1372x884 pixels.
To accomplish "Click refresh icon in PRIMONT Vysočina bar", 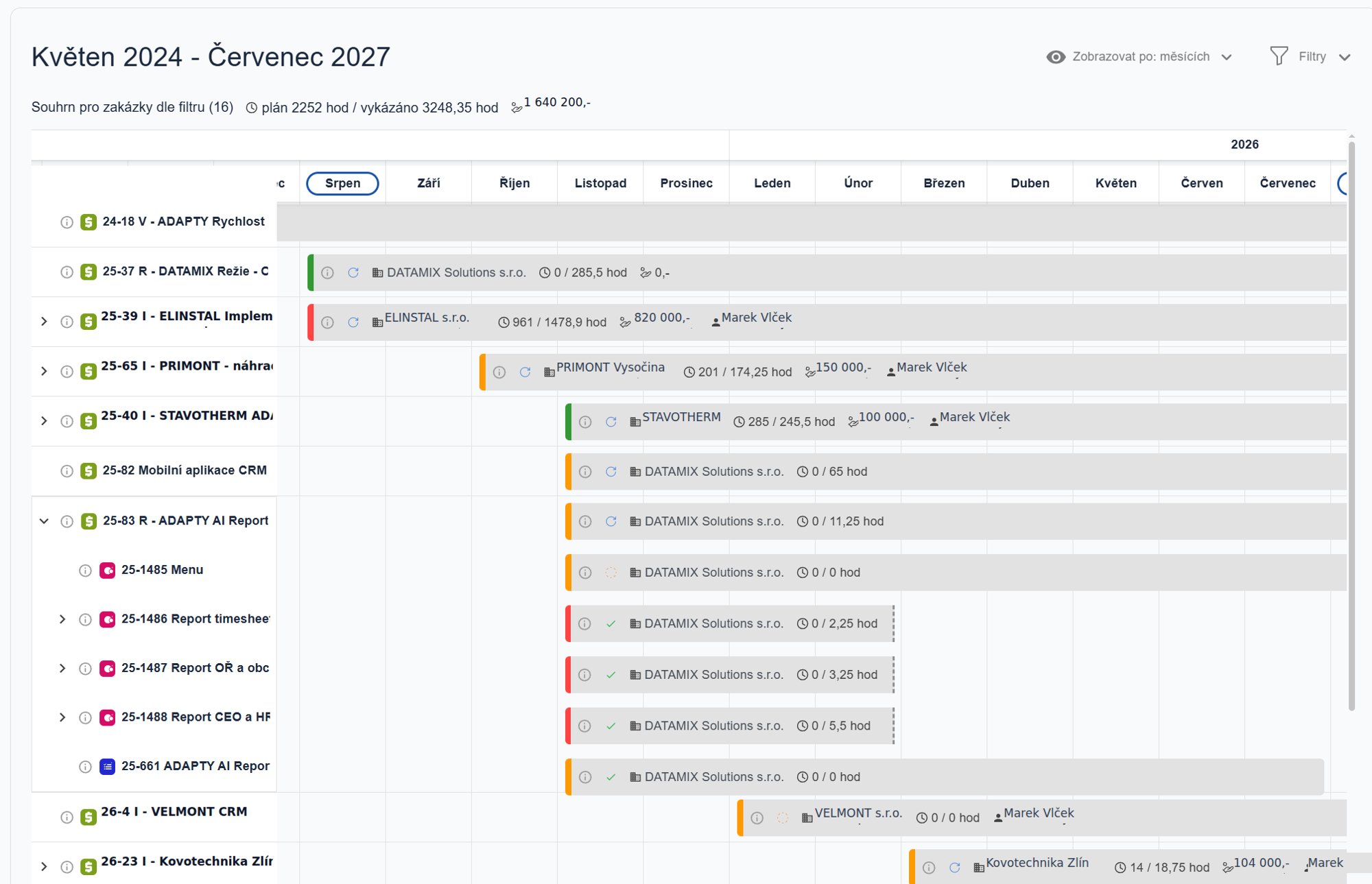I will [525, 372].
